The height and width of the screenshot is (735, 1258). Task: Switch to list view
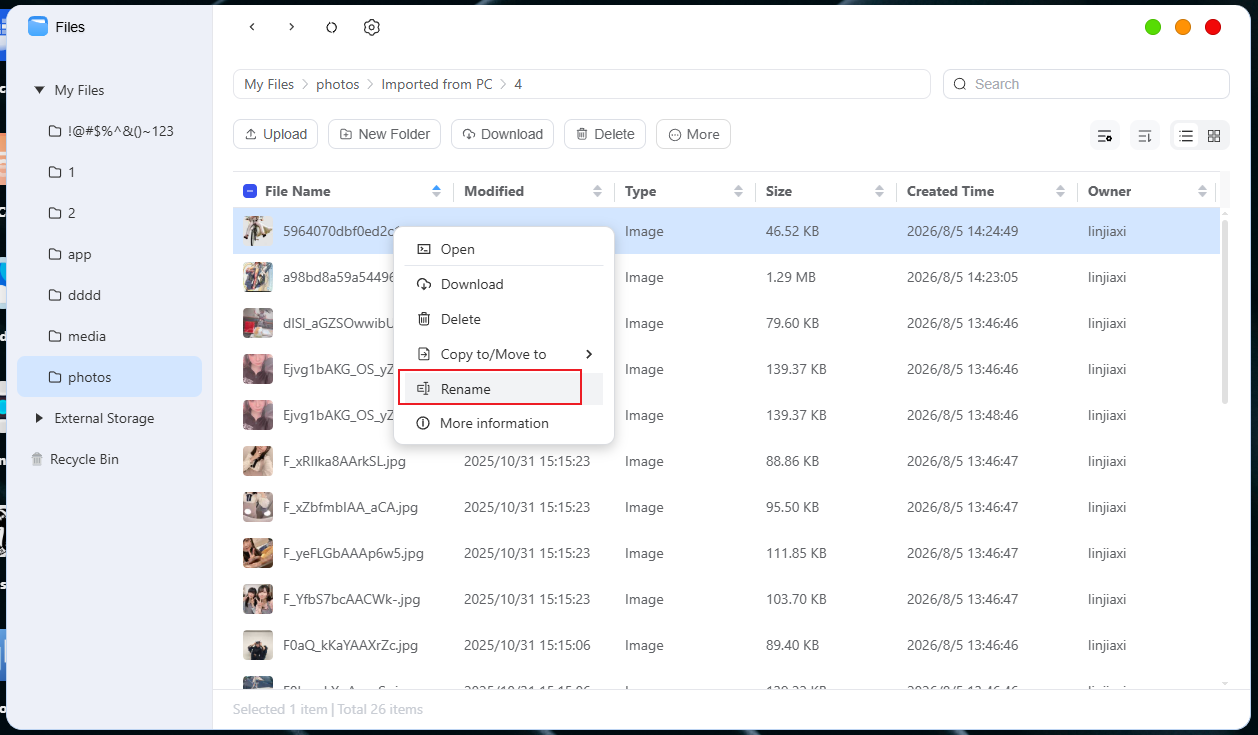click(x=1186, y=135)
